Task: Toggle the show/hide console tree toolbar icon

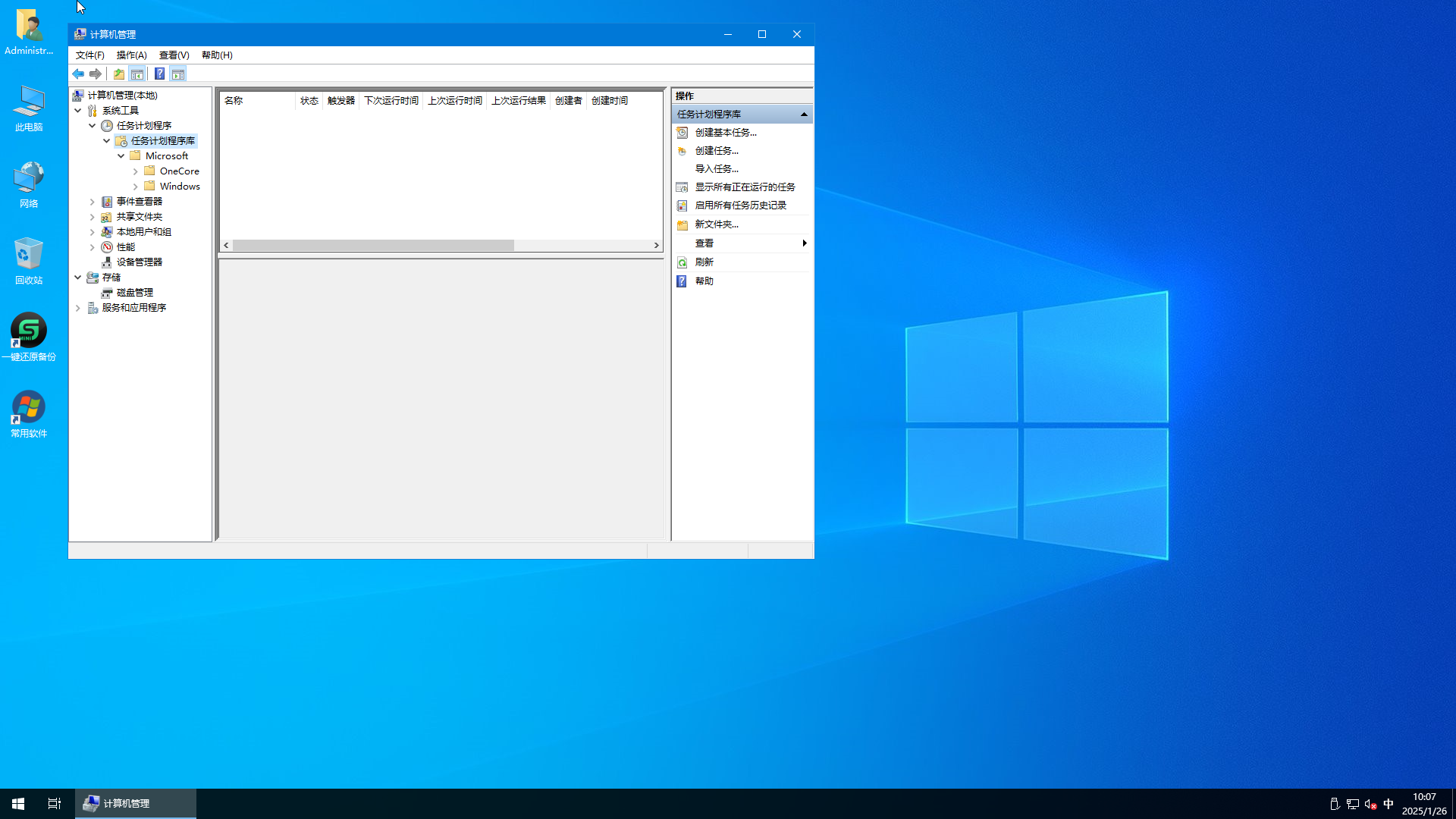Action: pyautogui.click(x=137, y=74)
